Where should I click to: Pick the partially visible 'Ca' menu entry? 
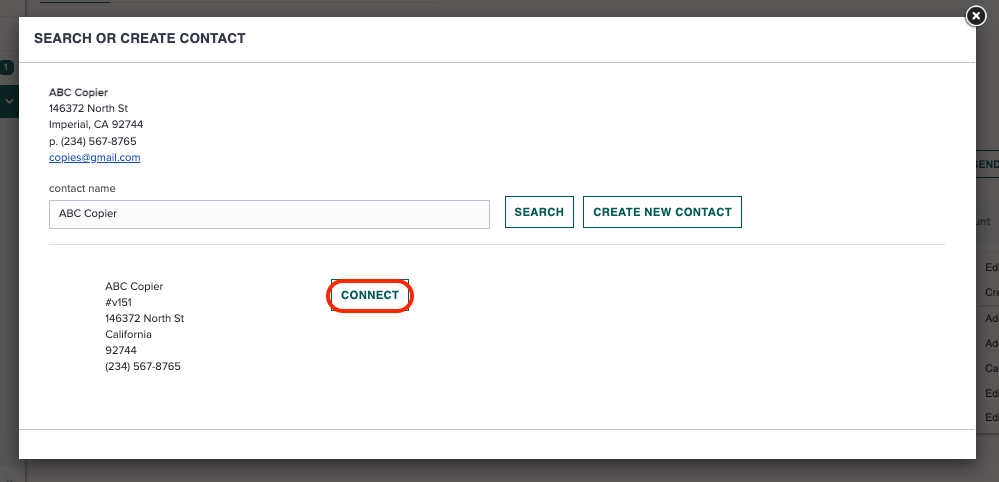tap(992, 368)
